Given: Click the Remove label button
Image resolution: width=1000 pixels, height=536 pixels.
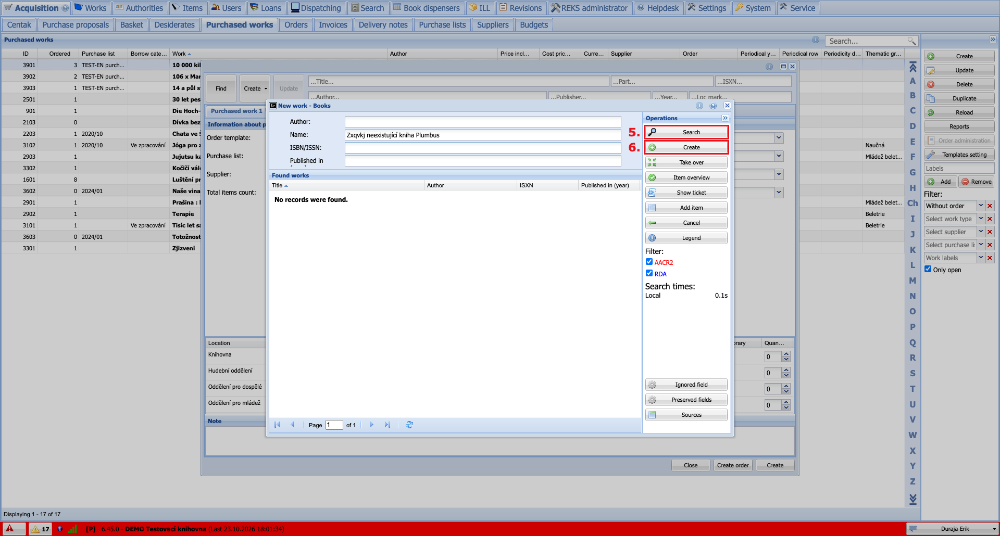Looking at the screenshot, I should point(976,182).
